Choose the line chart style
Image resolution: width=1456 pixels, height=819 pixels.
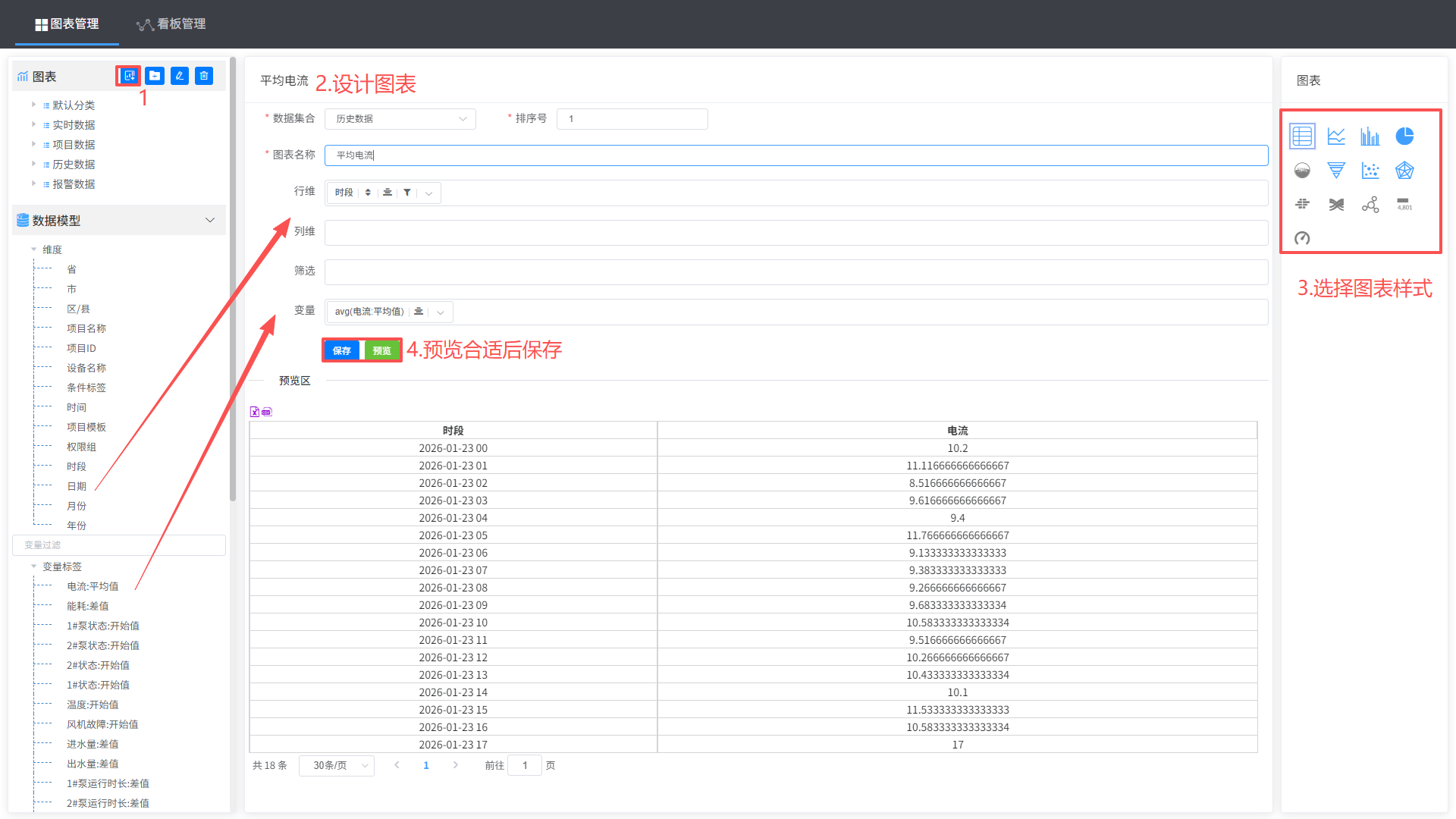point(1336,136)
